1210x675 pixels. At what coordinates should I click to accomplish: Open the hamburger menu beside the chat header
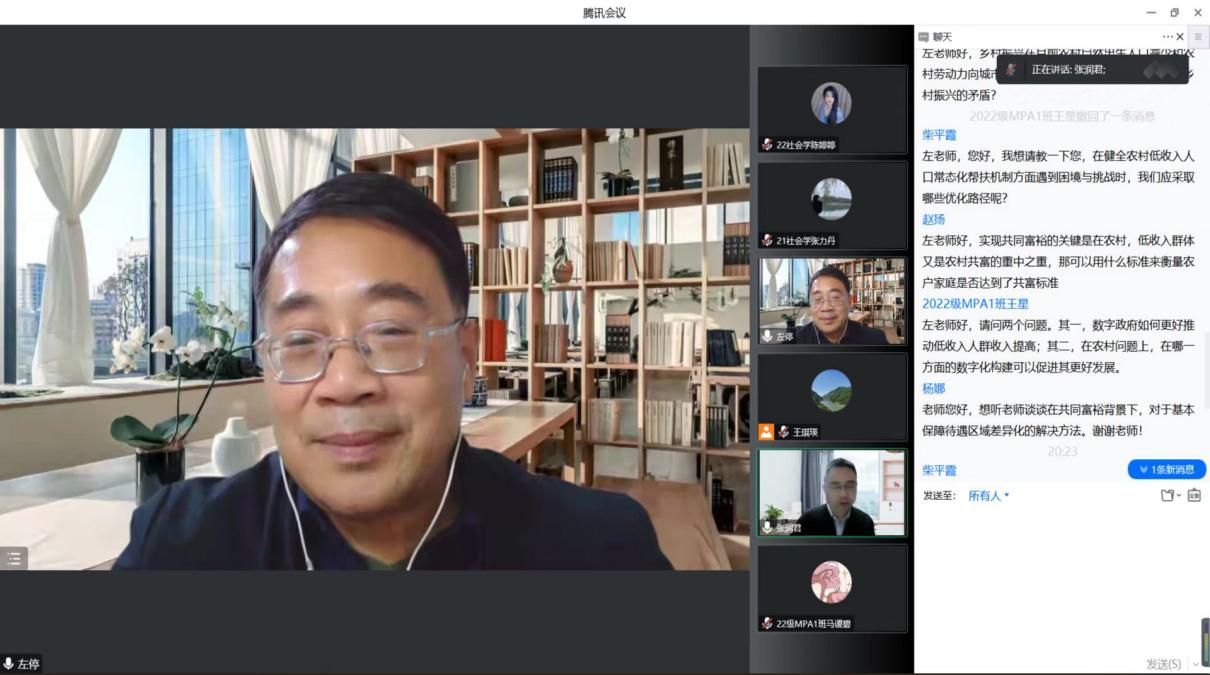tap(1198, 37)
